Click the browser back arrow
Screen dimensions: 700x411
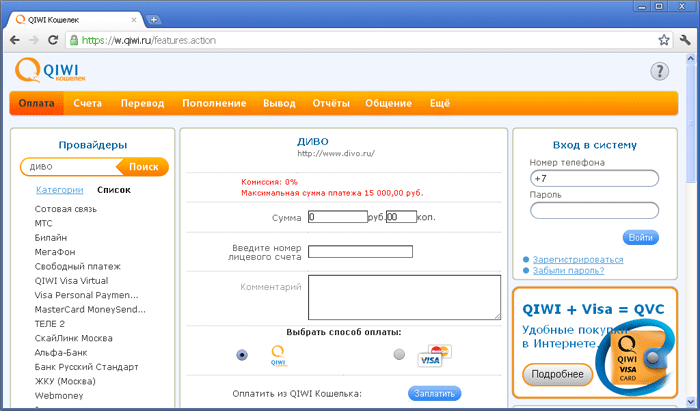[15, 40]
